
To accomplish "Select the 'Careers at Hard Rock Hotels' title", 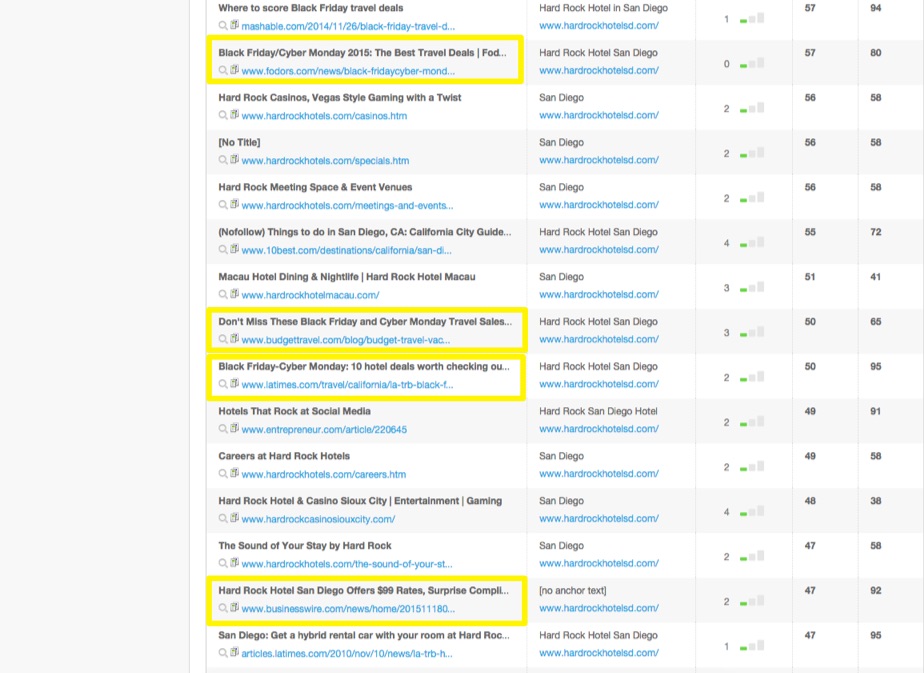I will click(x=284, y=456).
